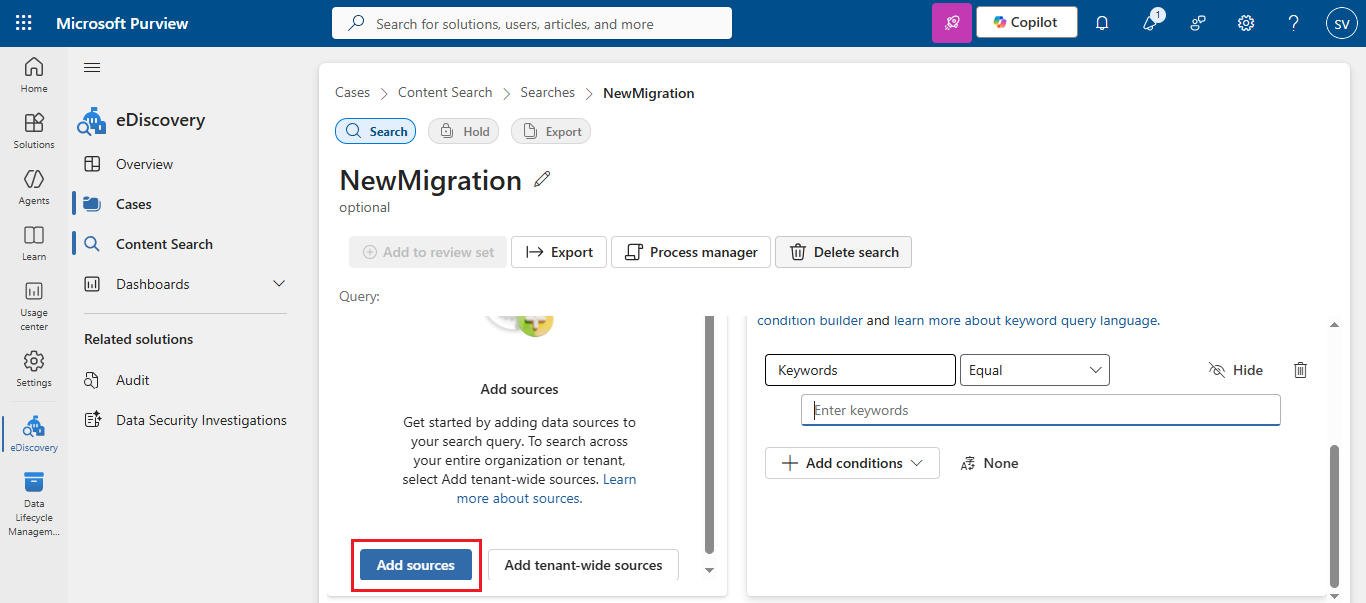
Task: Open Cases in the eDiscovery menu
Action: coord(134,204)
